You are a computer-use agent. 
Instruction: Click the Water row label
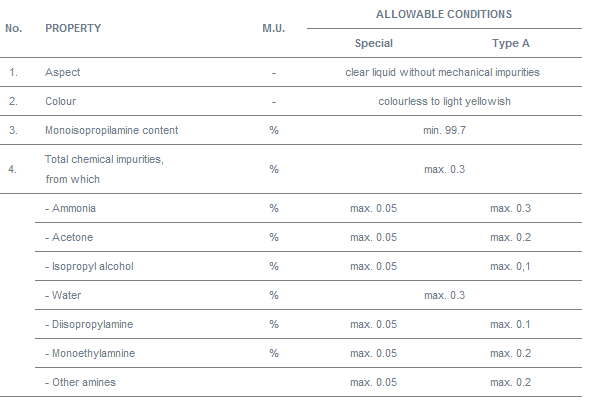click(63, 295)
